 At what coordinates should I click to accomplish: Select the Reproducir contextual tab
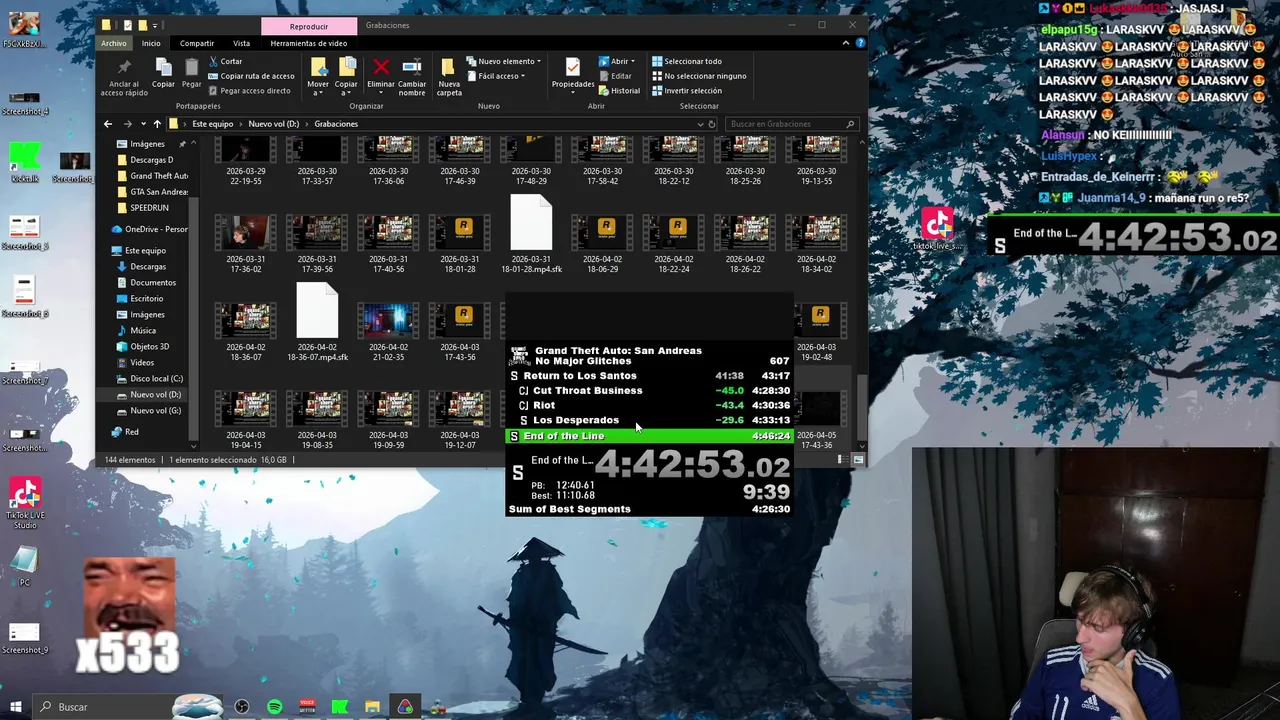[309, 26]
